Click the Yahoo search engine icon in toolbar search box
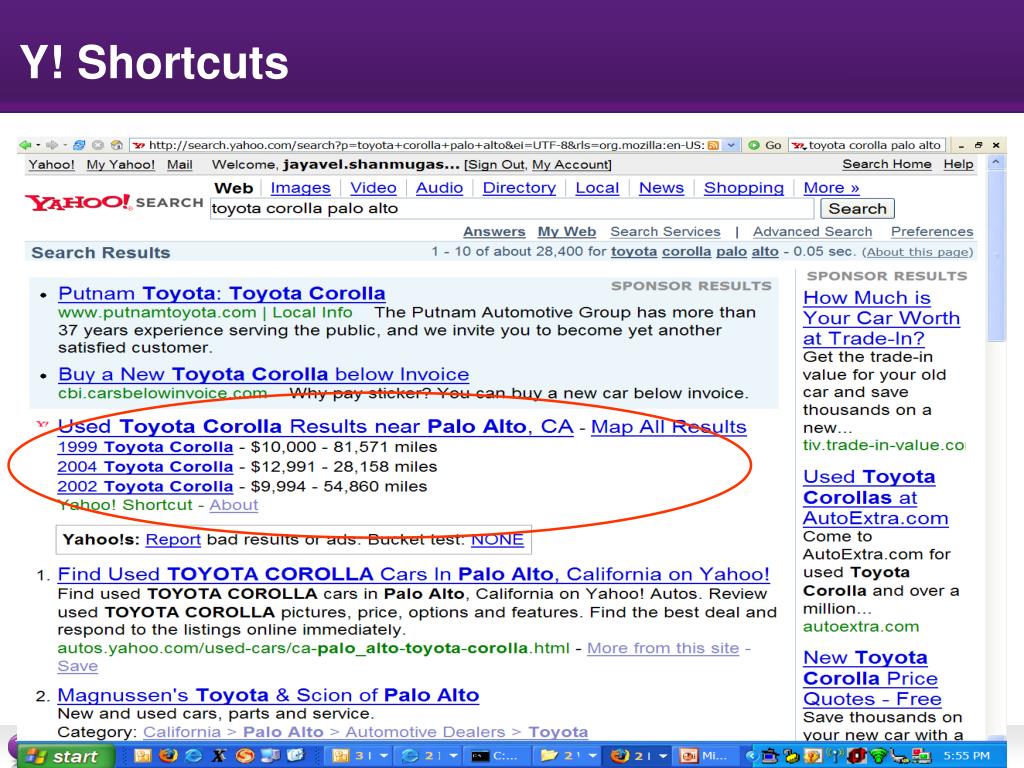Screen dimensions: 1024x768 (x=799, y=145)
